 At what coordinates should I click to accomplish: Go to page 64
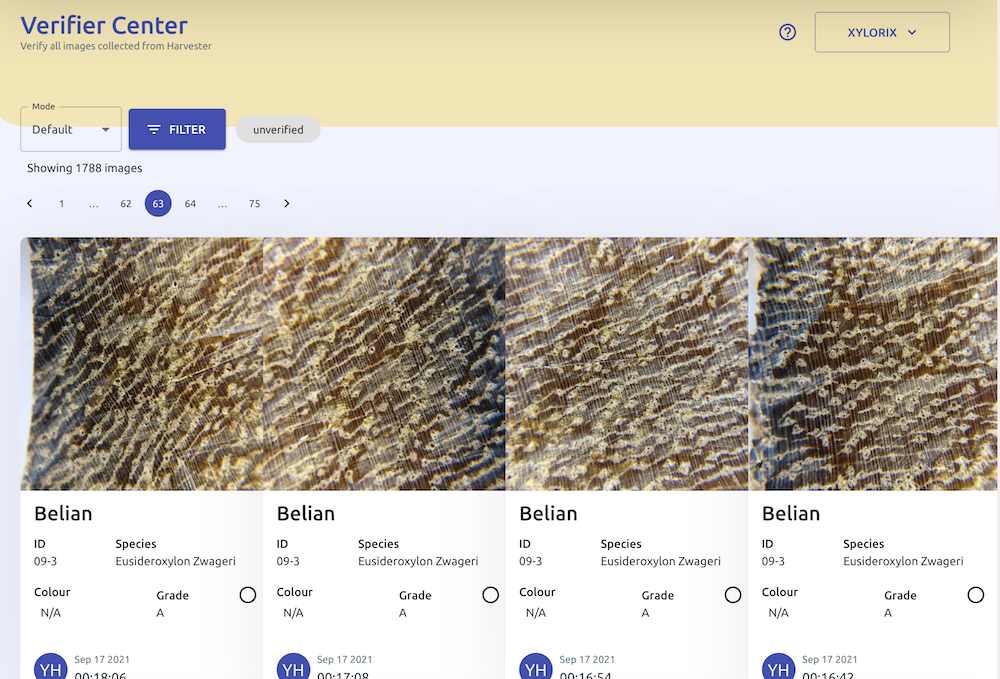190,204
